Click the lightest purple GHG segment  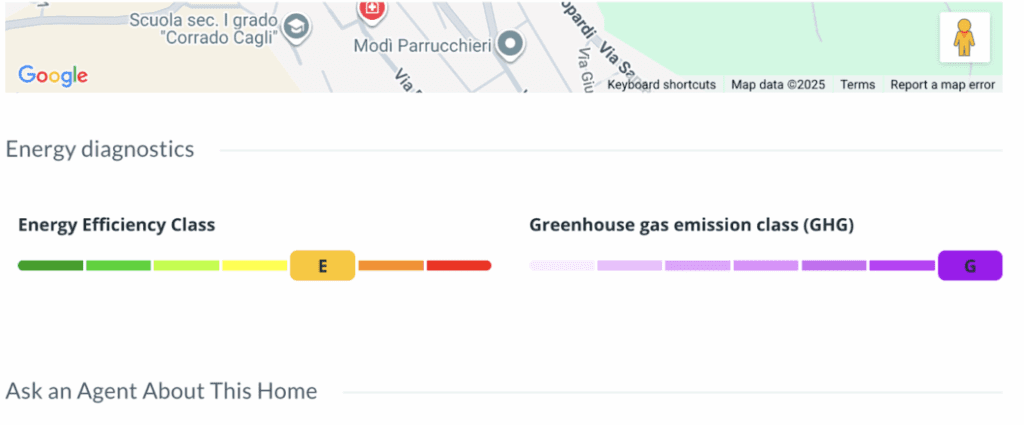pyautogui.click(x=562, y=266)
